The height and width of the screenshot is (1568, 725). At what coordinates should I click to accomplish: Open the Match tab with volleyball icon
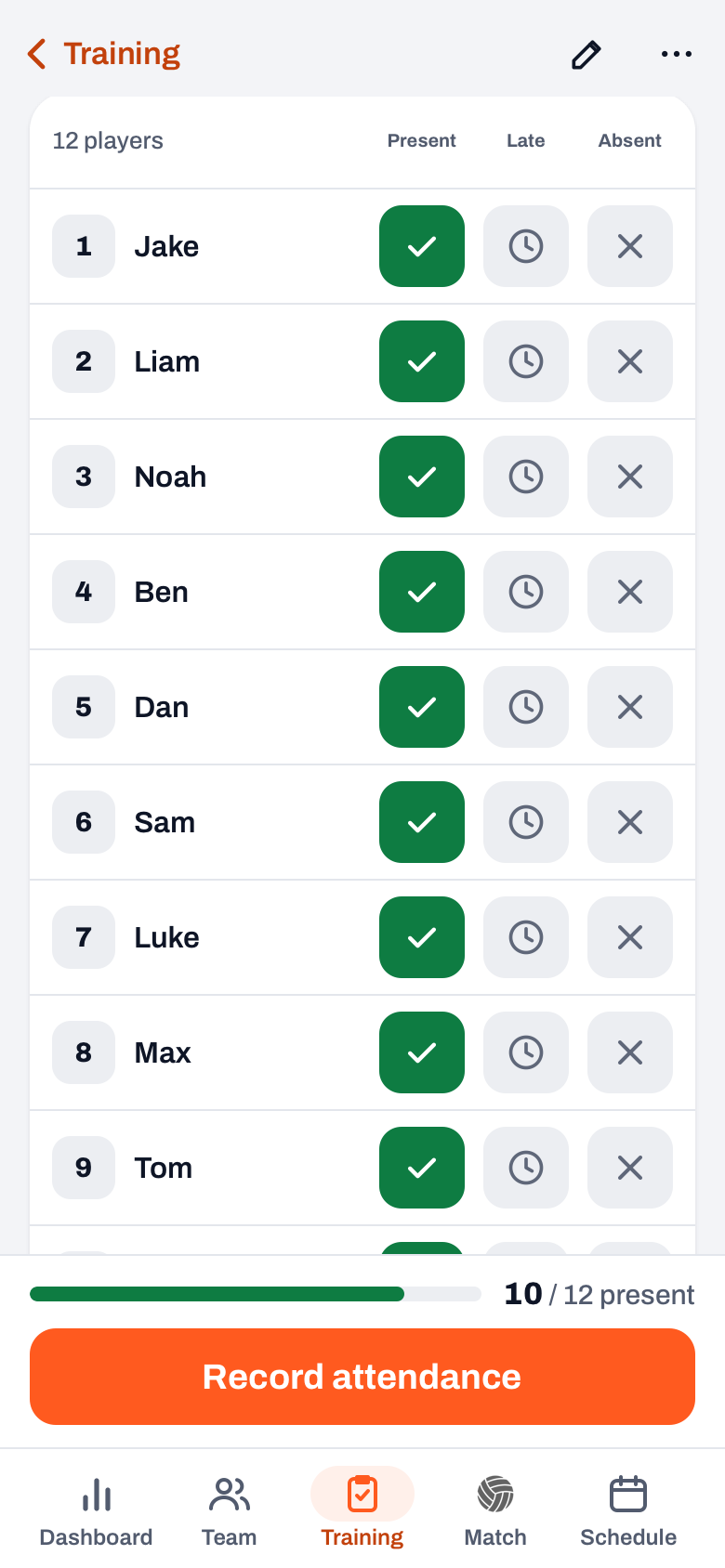(x=495, y=1510)
